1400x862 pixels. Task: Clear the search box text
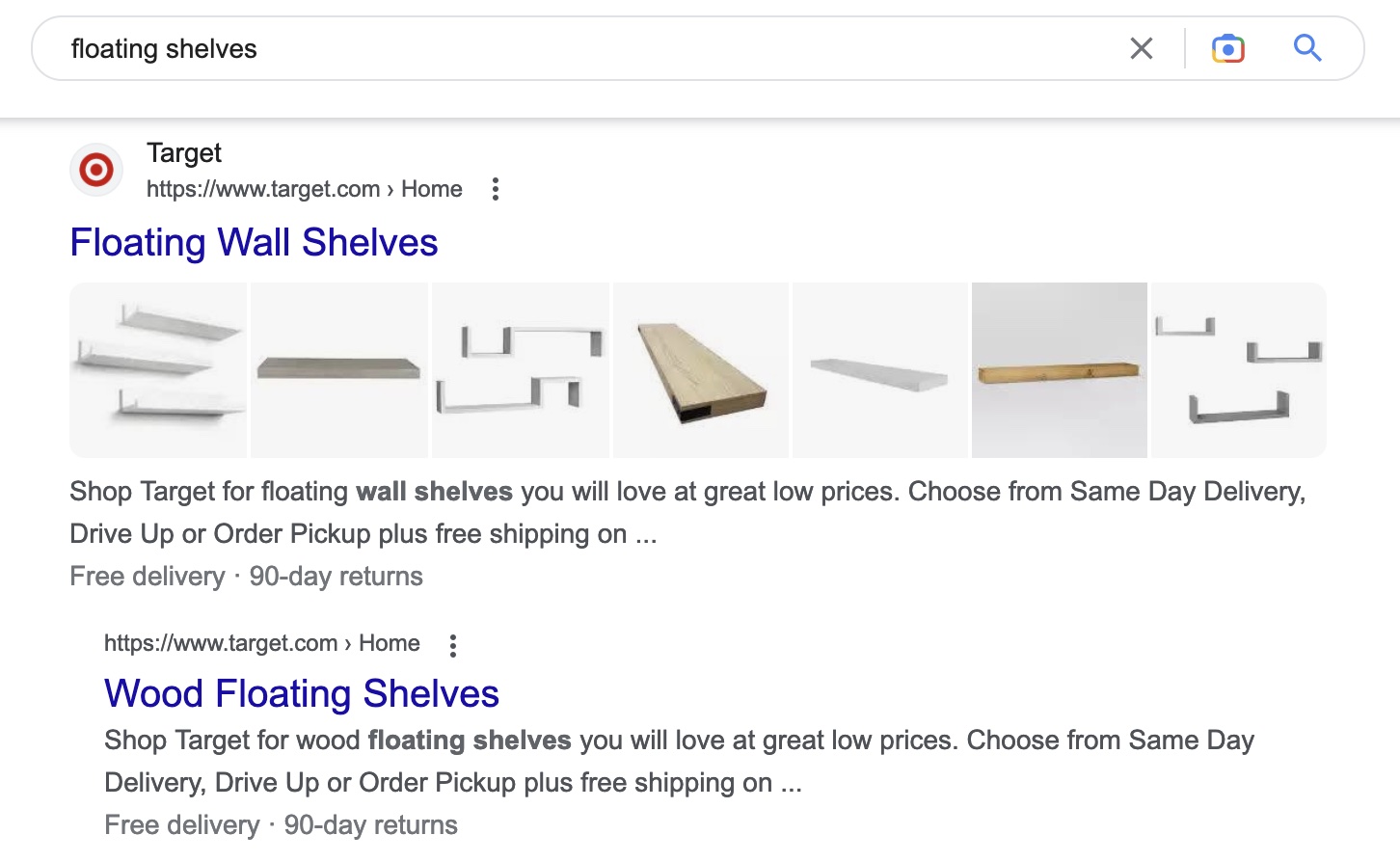(1141, 48)
